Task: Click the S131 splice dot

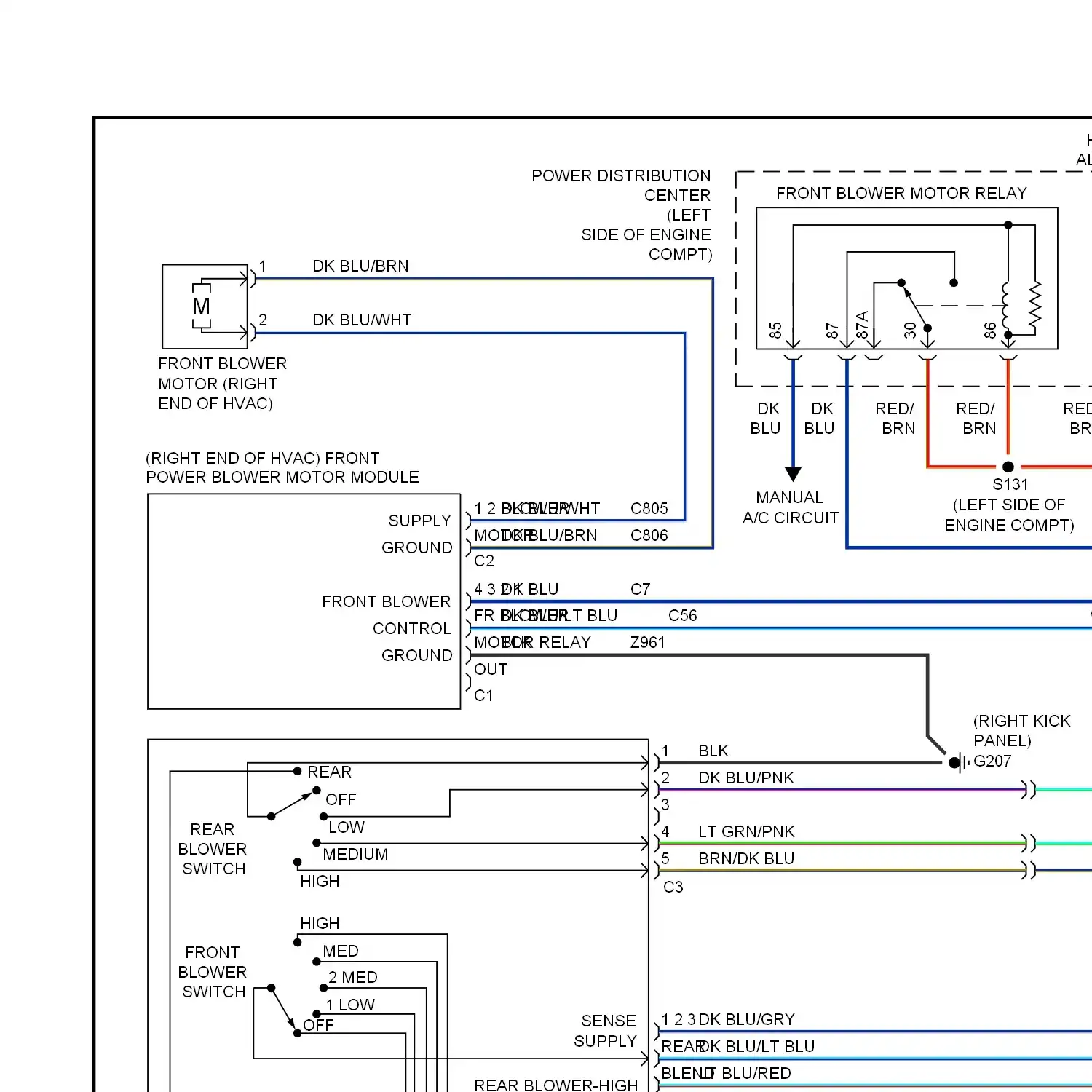Action: (1008, 467)
